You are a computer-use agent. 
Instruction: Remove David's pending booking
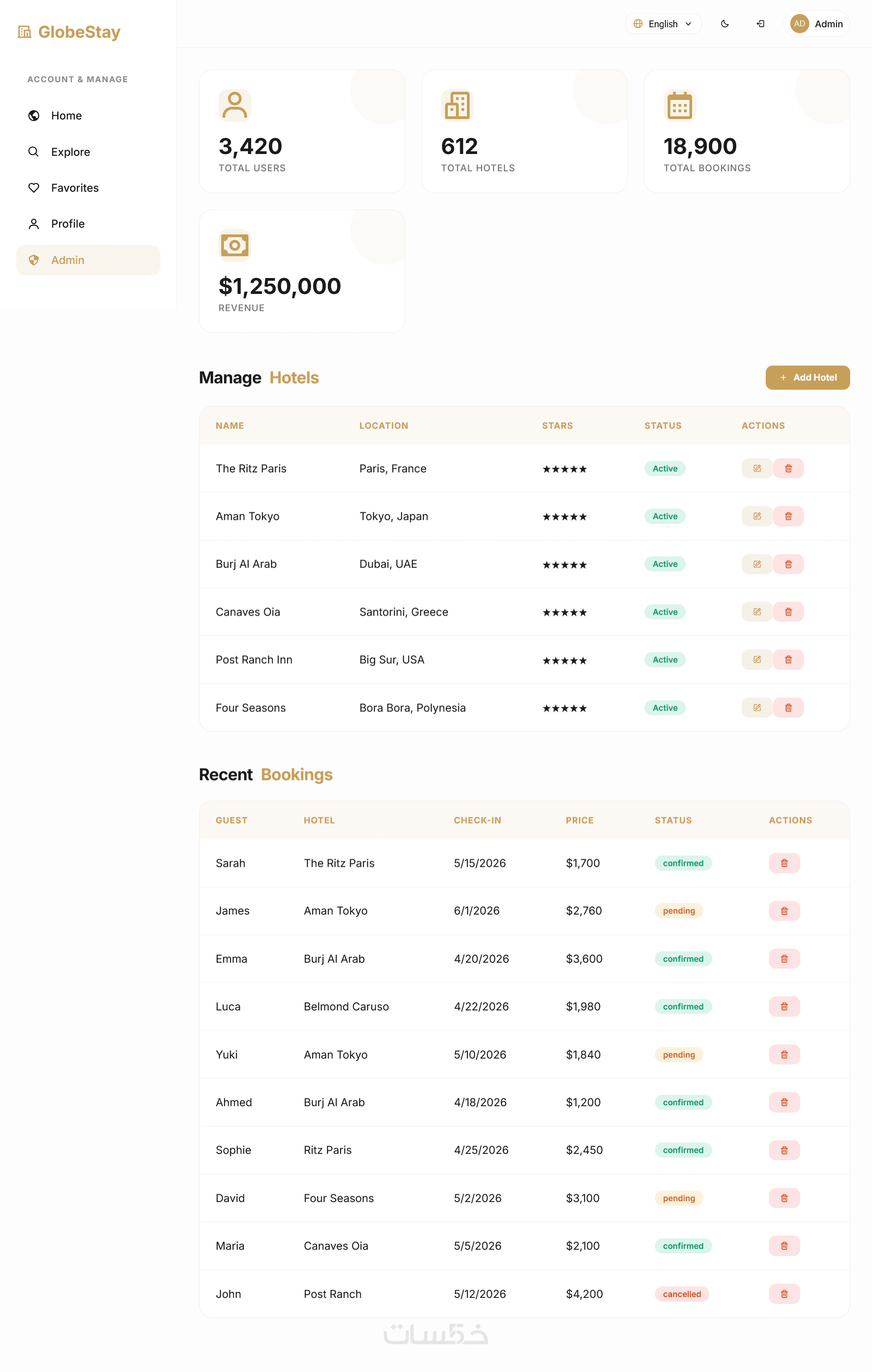[x=784, y=1198]
